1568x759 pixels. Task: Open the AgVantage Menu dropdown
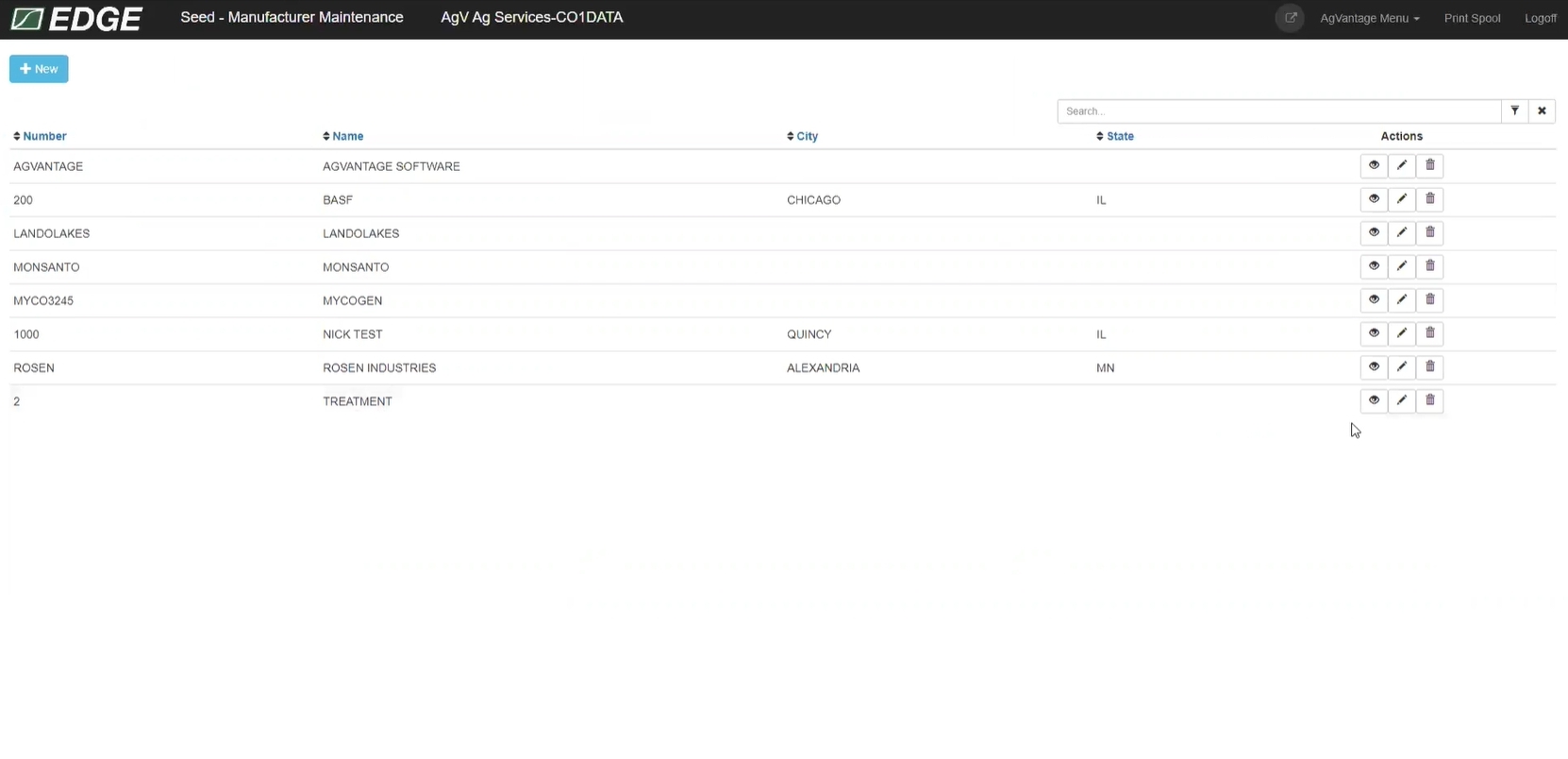pos(1370,18)
